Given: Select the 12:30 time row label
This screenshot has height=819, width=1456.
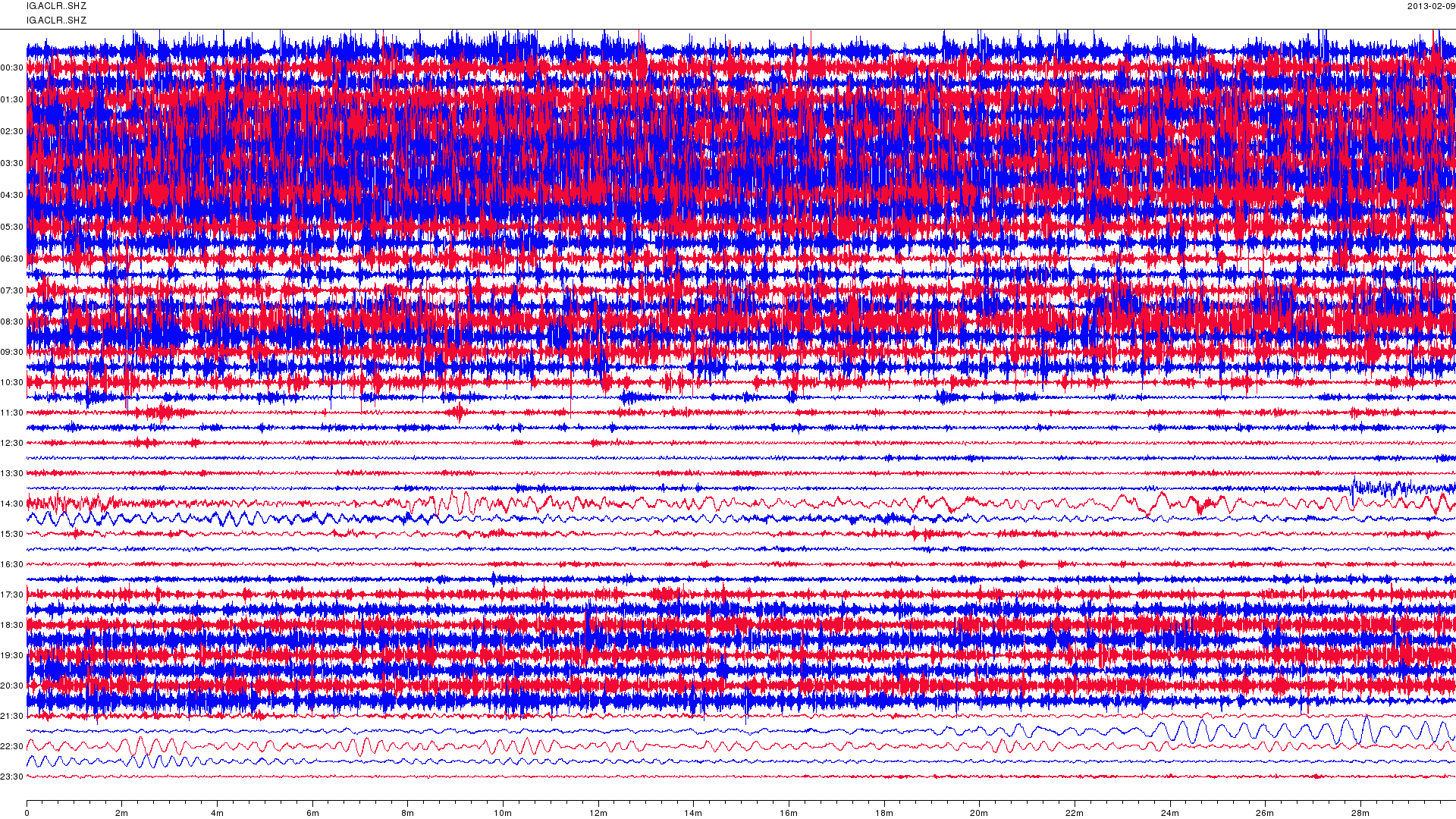Looking at the screenshot, I should click(x=12, y=444).
